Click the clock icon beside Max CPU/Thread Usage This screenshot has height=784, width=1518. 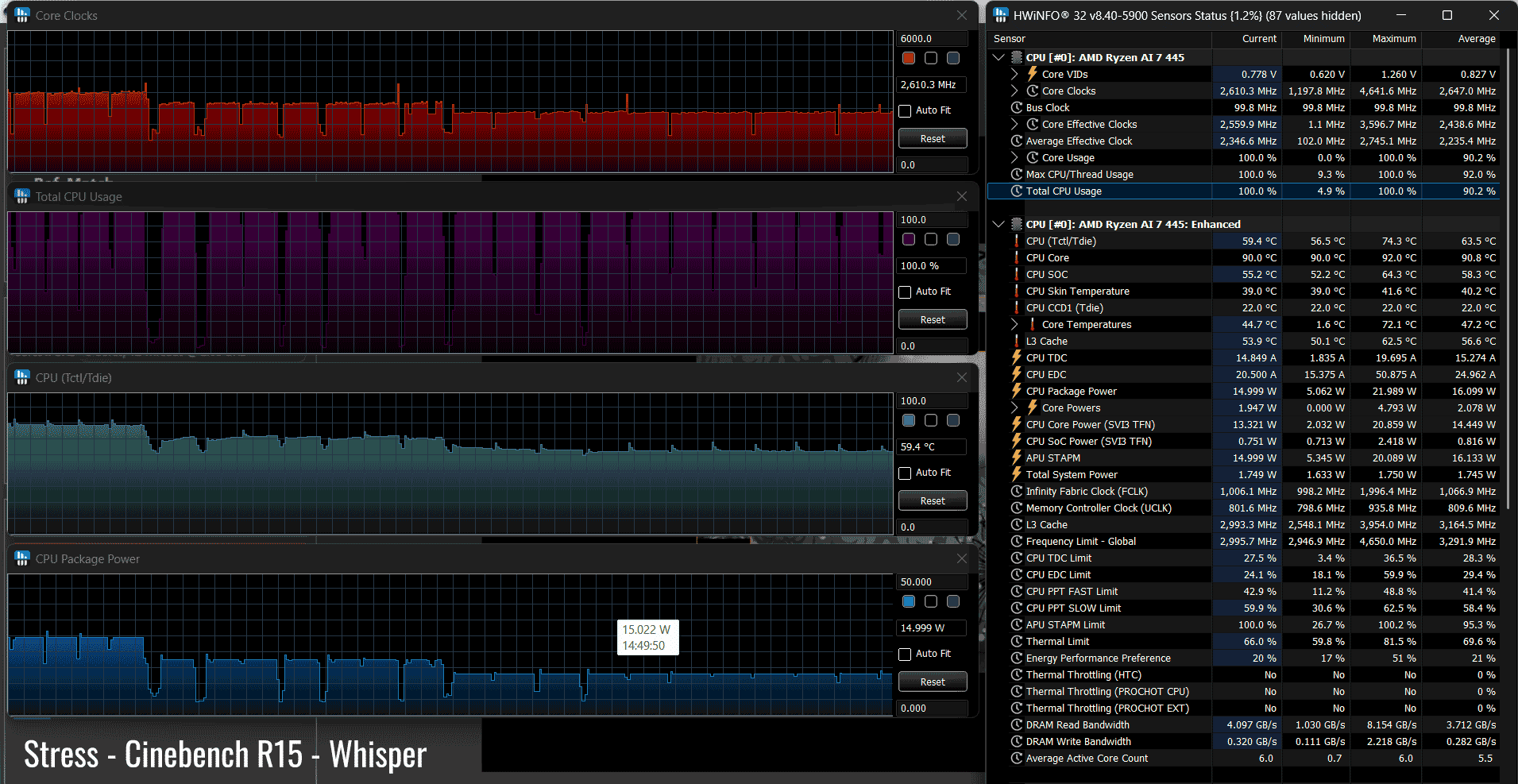pos(1017,174)
